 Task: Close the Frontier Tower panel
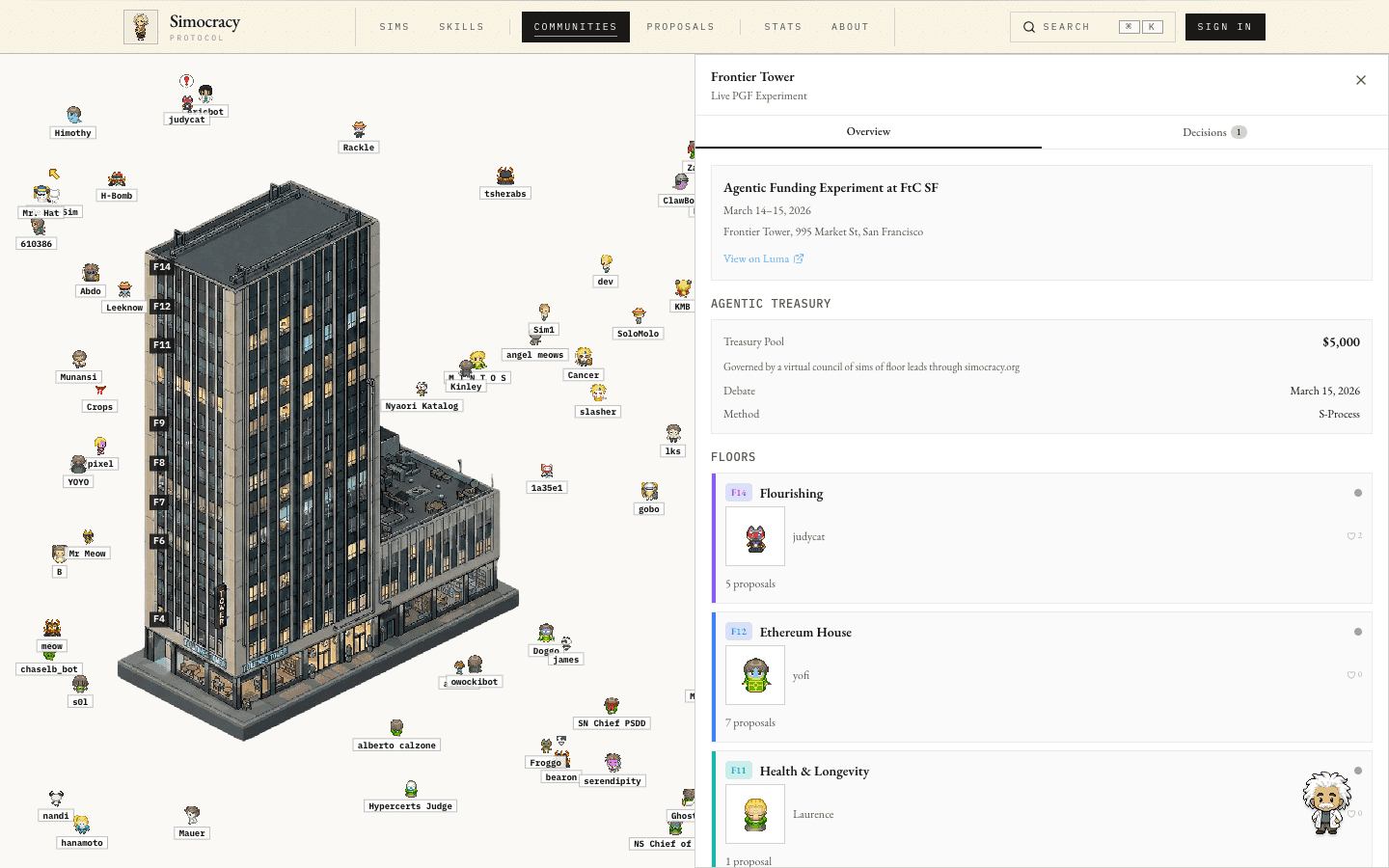click(1361, 80)
